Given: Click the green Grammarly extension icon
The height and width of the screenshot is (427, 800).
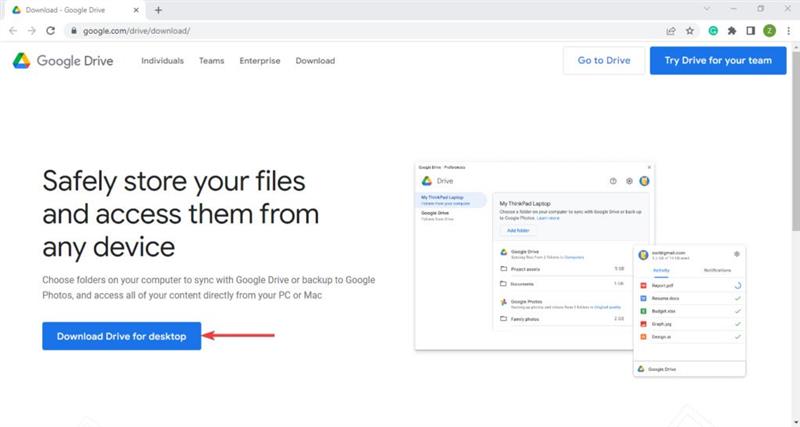Looking at the screenshot, I should [712, 31].
